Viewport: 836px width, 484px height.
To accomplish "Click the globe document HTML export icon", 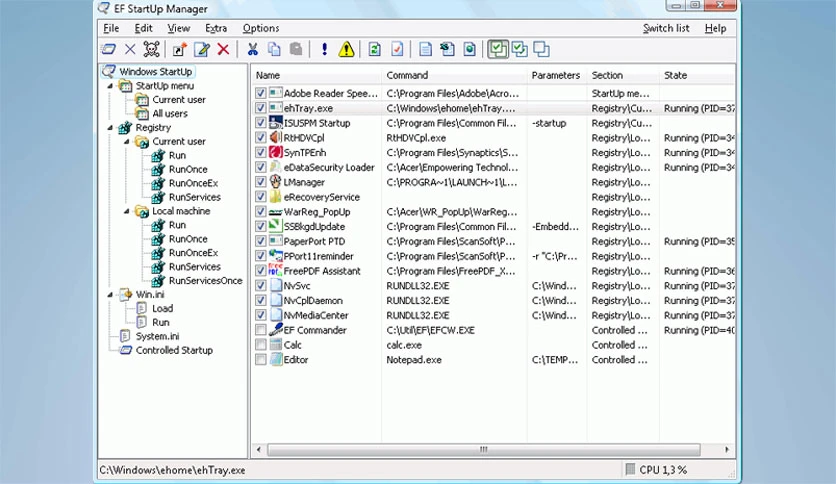I will click(x=469, y=50).
